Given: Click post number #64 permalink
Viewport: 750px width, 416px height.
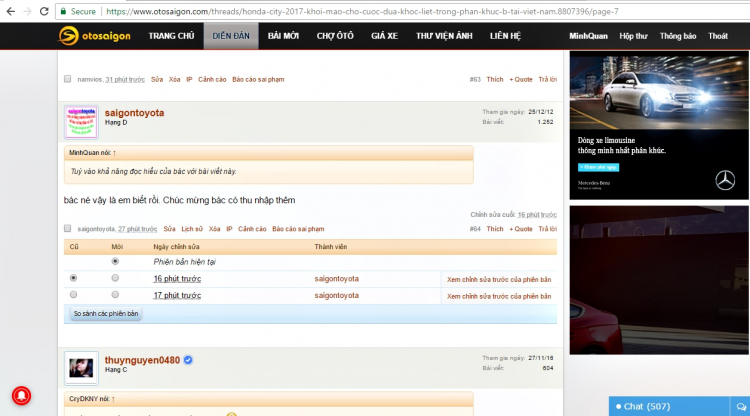Looking at the screenshot, I should pyautogui.click(x=475, y=229).
